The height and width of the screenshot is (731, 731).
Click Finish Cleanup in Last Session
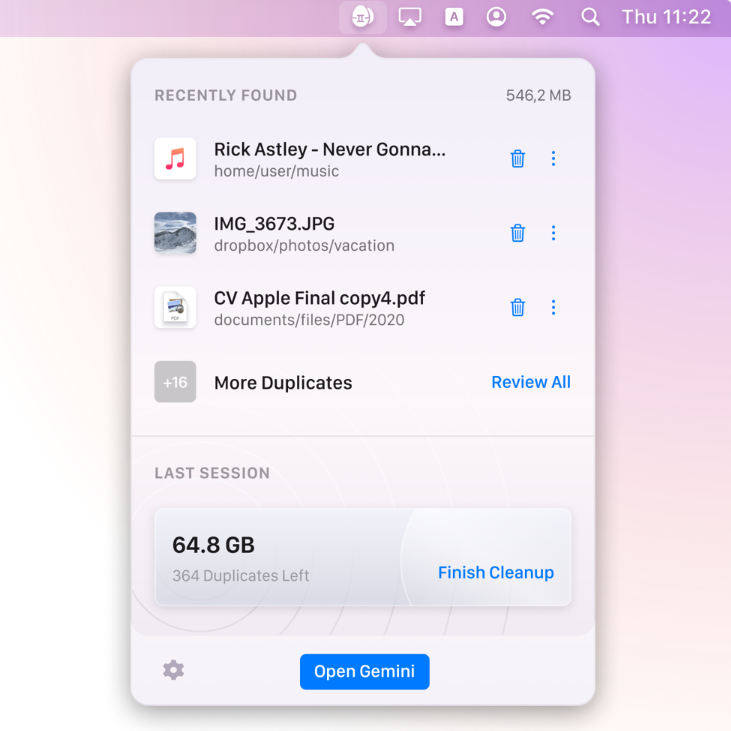pyautogui.click(x=496, y=573)
